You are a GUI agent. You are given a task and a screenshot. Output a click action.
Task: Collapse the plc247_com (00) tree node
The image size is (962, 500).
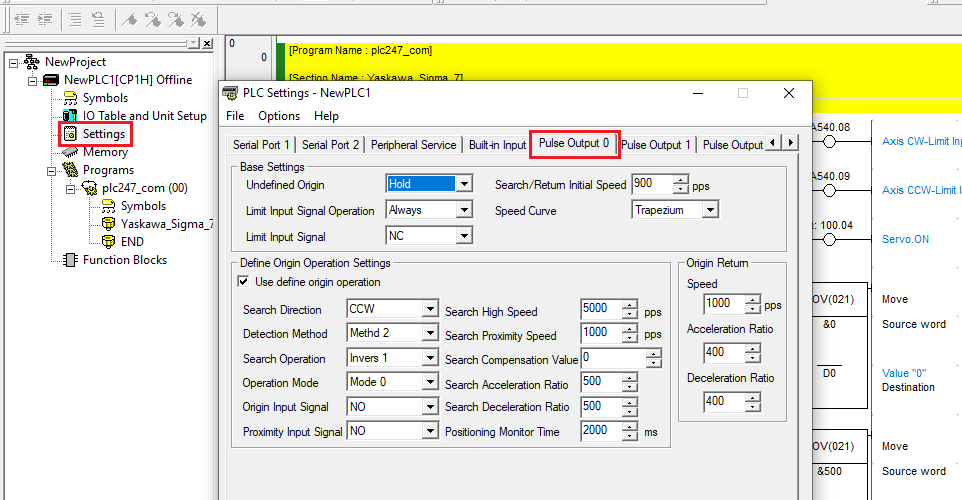[x=71, y=189]
